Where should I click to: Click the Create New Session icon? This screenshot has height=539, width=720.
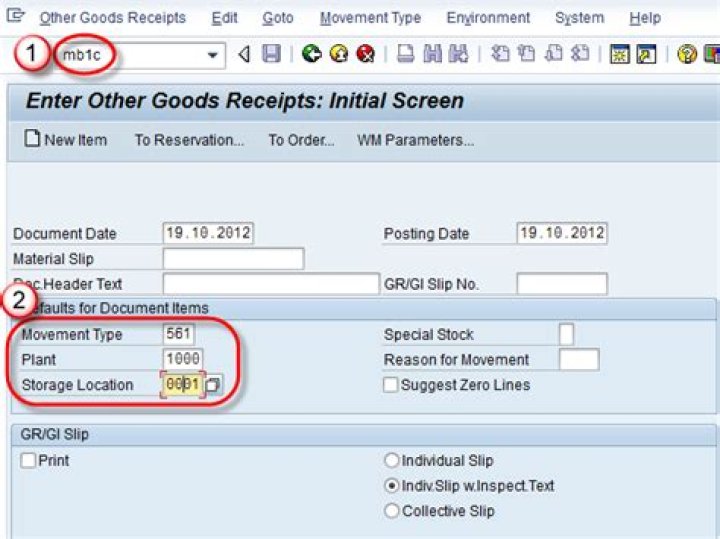[x=619, y=54]
